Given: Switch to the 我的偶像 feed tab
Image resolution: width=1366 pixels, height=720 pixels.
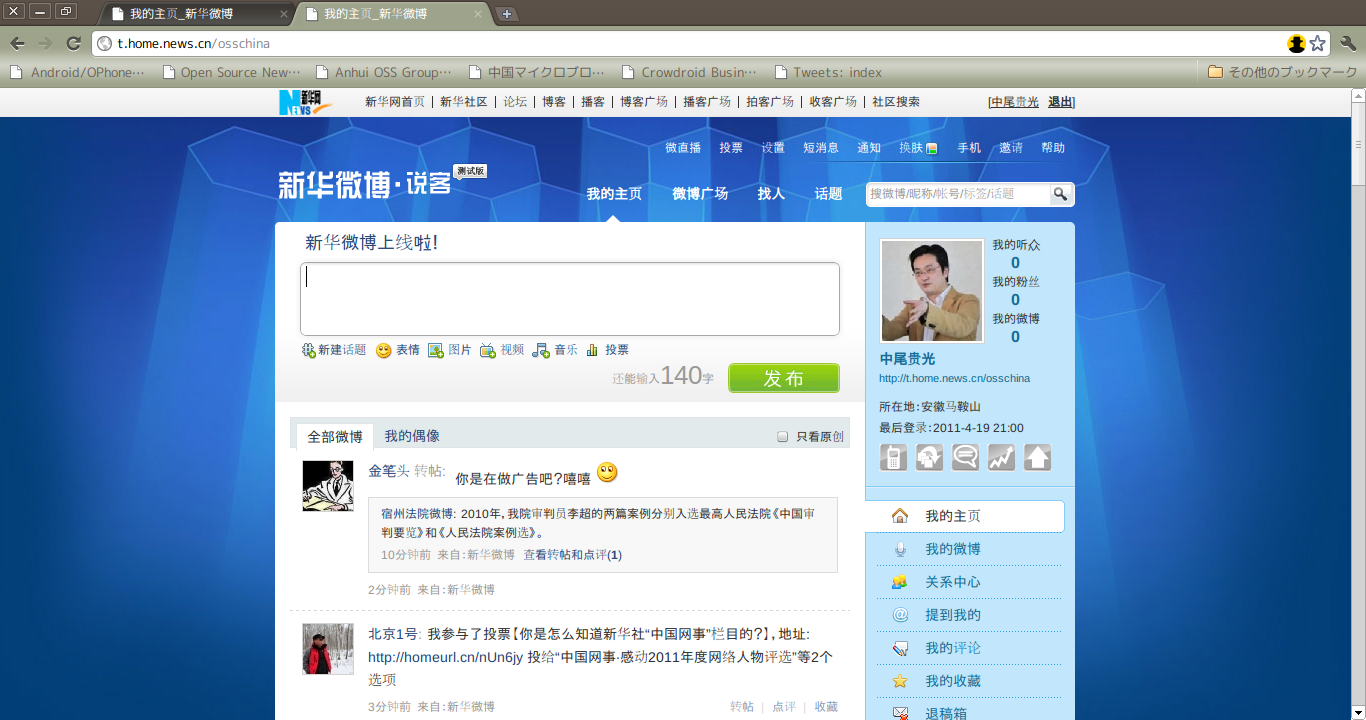Looking at the screenshot, I should tap(412, 436).
